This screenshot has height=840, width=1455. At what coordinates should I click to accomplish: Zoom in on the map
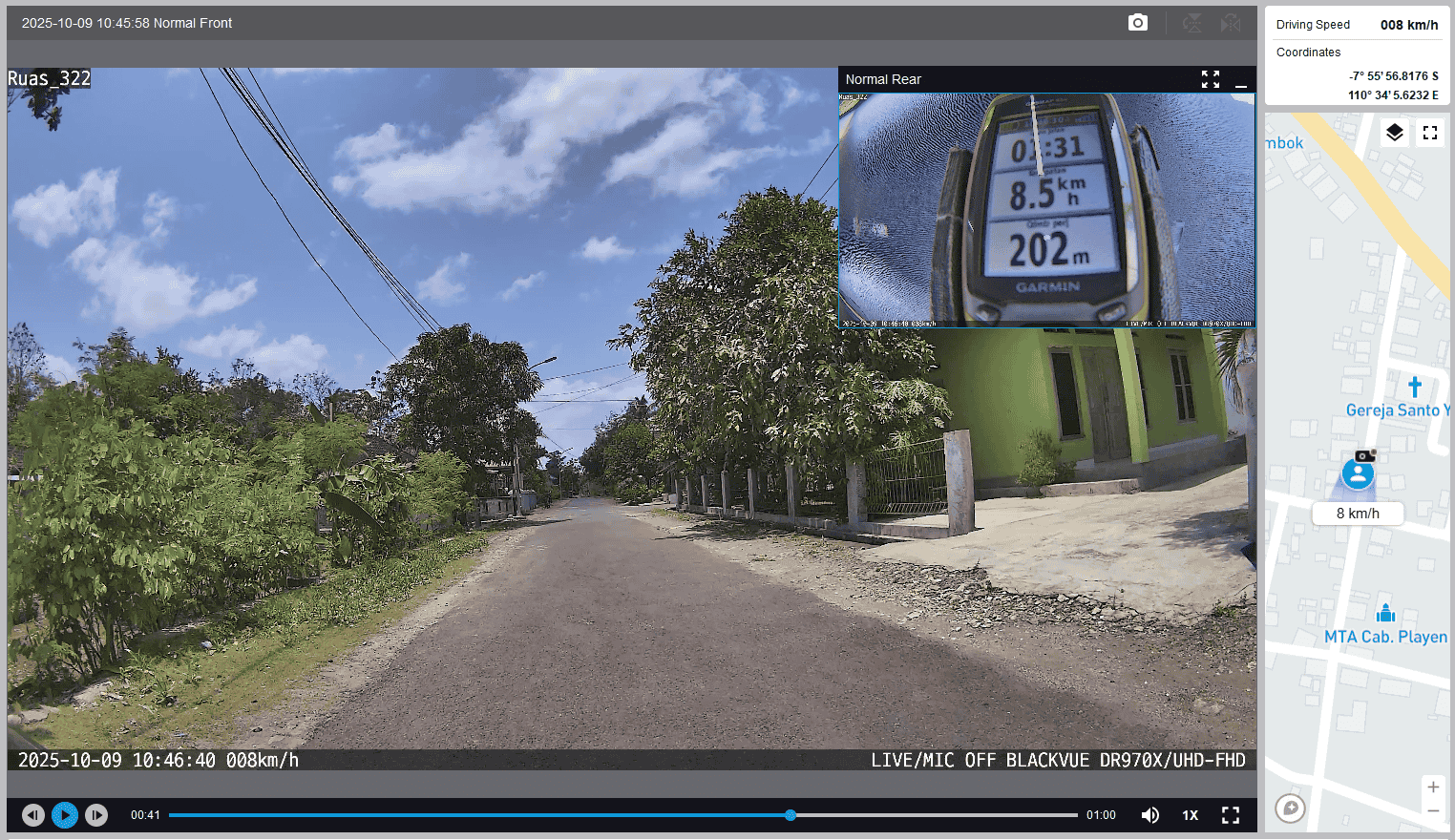tap(1433, 787)
